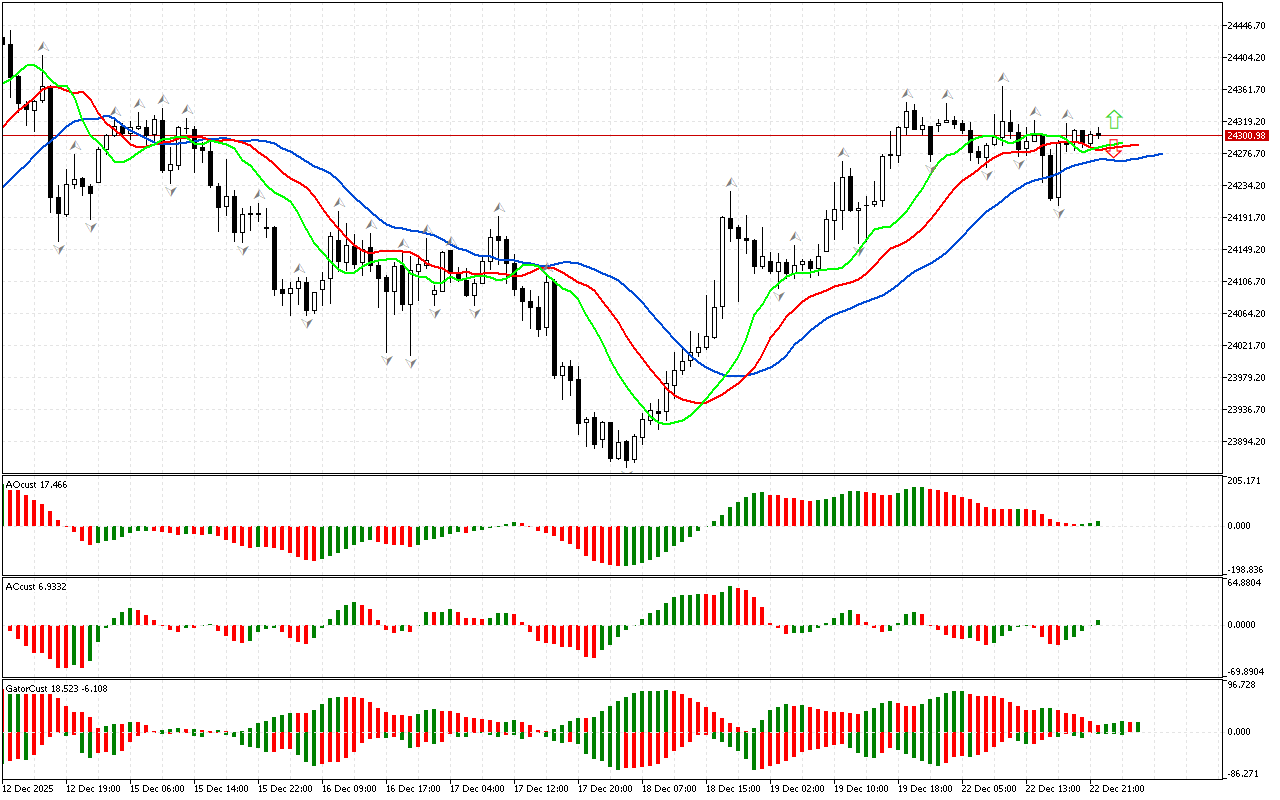Select the GatorCust indicator label

coord(57,688)
